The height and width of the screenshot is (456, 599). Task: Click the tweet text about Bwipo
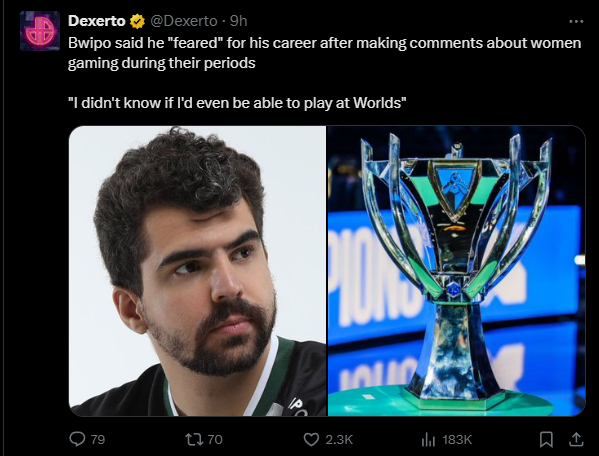[x=324, y=53]
